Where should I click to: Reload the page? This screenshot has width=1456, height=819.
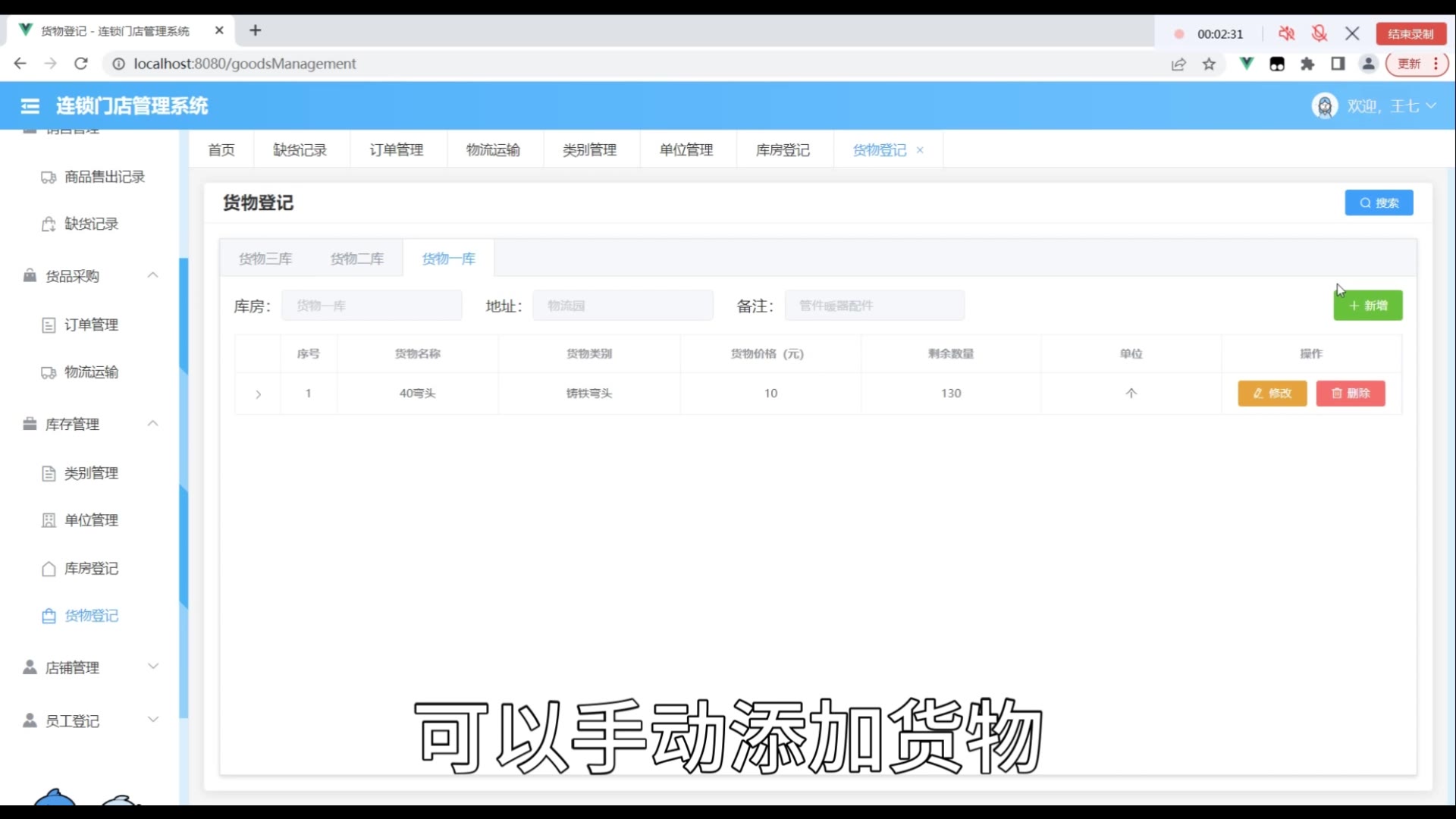point(81,64)
